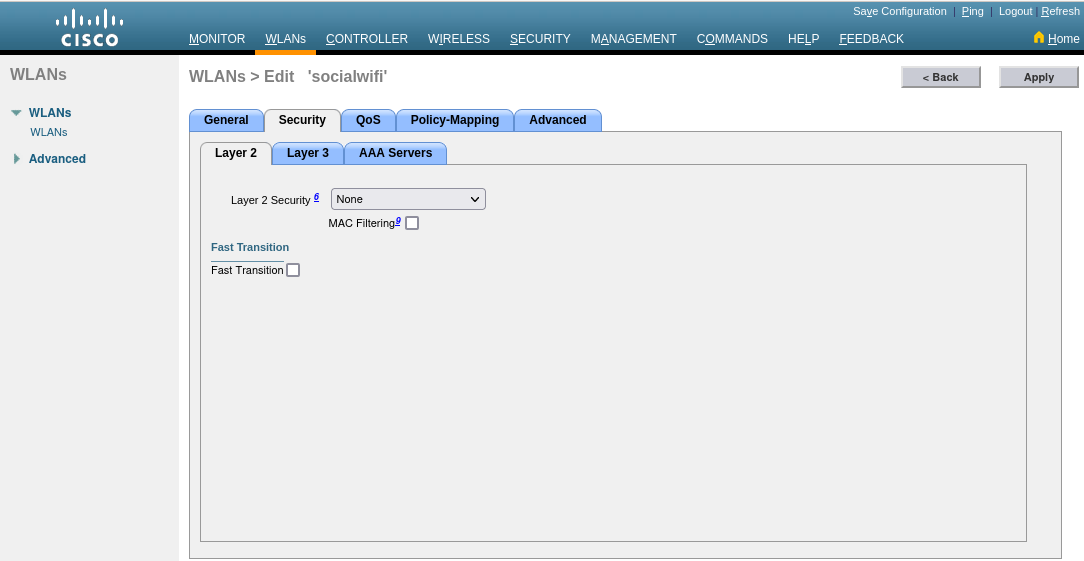Open footnote 6 beside Layer 2 Security
The image size is (1084, 561).
click(316, 197)
